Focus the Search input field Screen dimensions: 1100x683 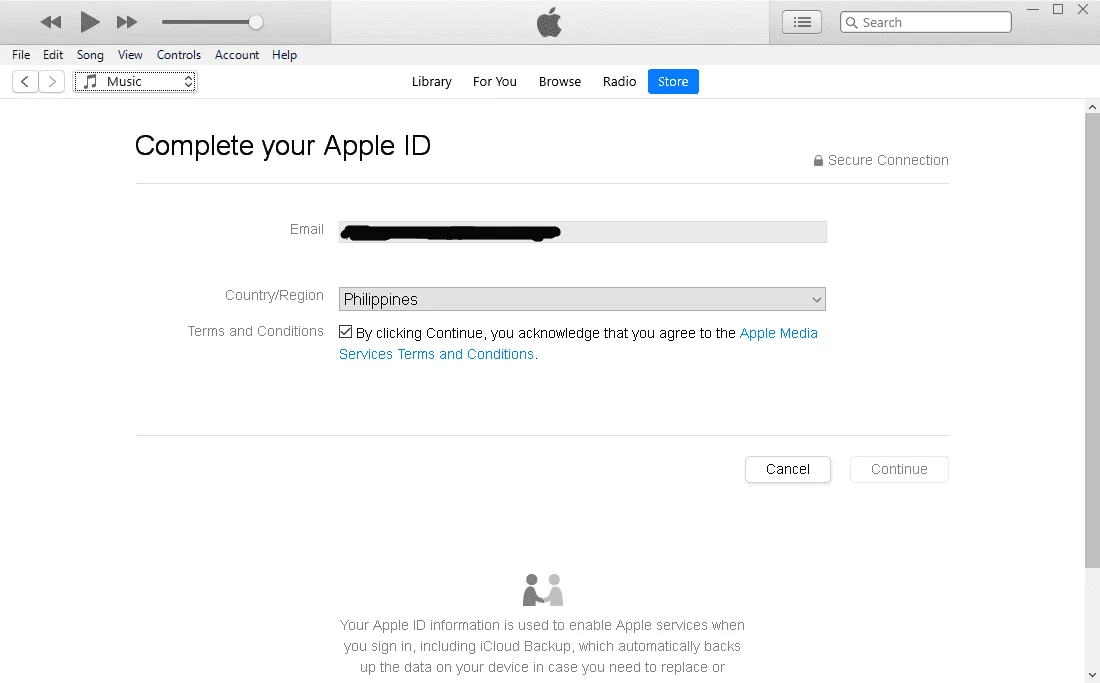click(x=925, y=22)
